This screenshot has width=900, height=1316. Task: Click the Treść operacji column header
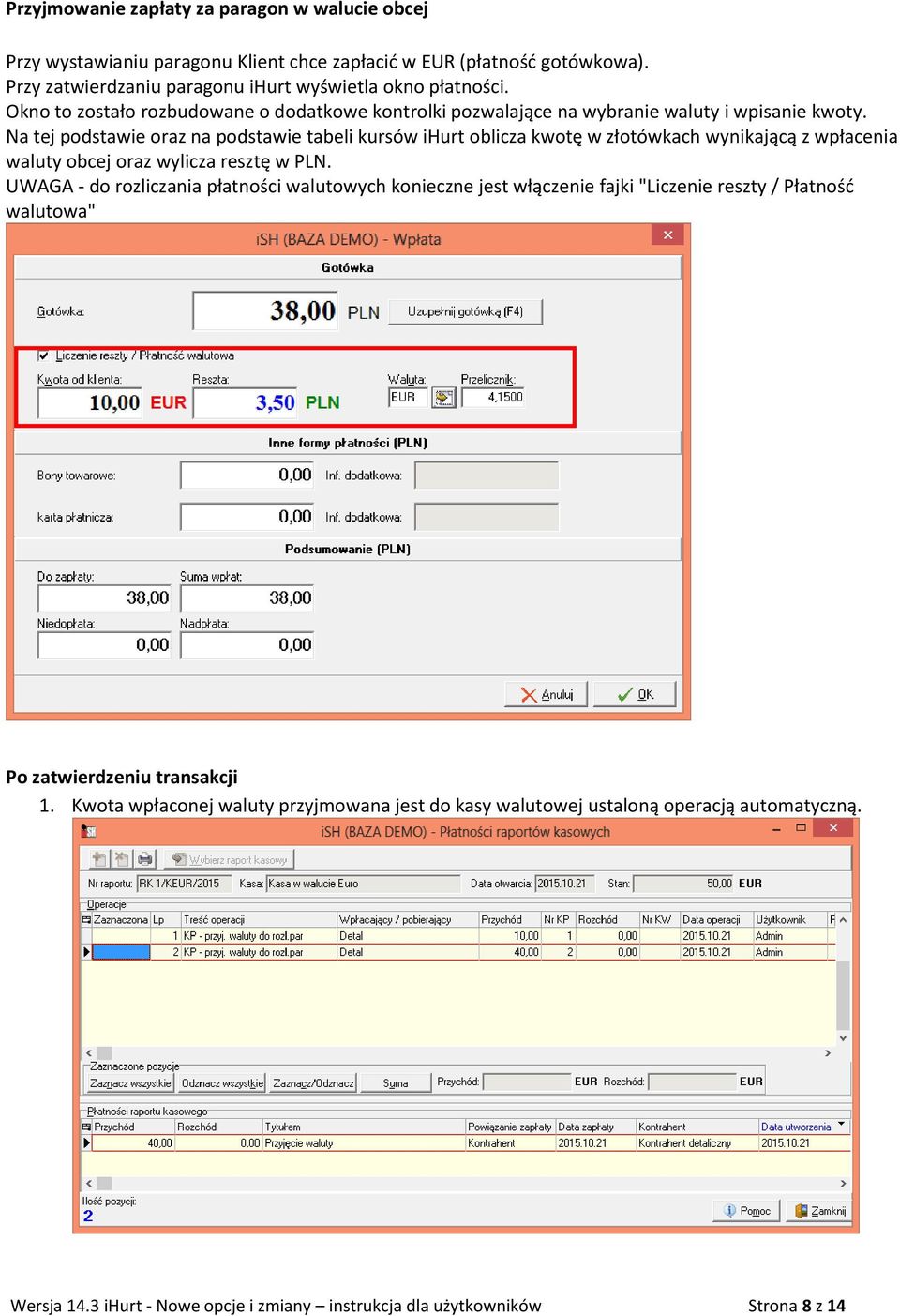click(x=259, y=920)
